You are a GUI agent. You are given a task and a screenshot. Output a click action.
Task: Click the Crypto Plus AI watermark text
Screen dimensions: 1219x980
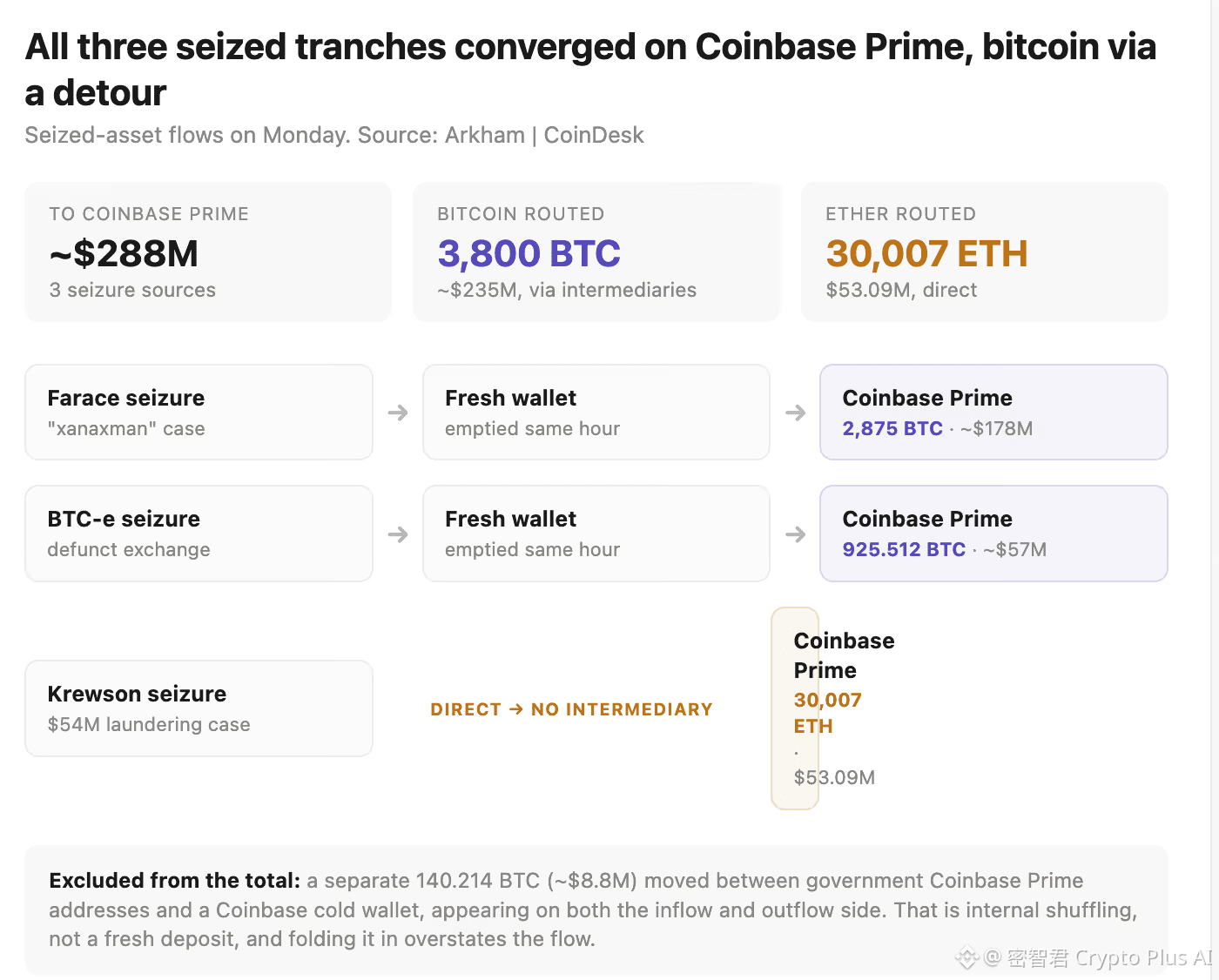point(1143,958)
